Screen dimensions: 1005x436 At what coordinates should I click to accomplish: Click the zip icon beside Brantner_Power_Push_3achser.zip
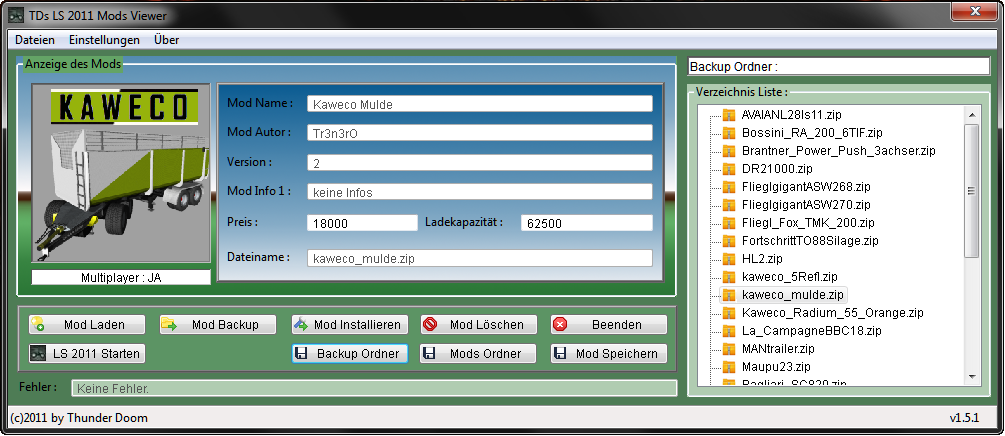point(729,151)
